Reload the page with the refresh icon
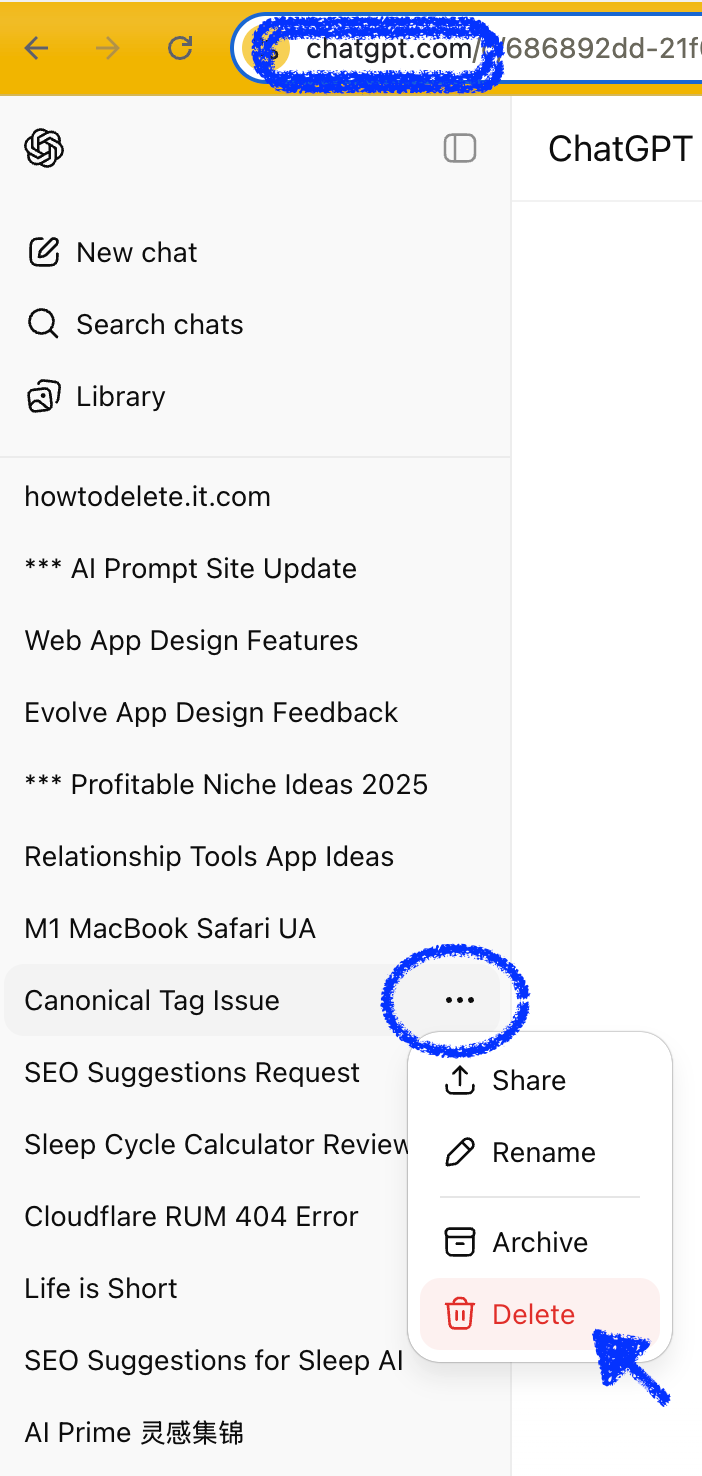The width and height of the screenshot is (702, 1476). pos(180,48)
